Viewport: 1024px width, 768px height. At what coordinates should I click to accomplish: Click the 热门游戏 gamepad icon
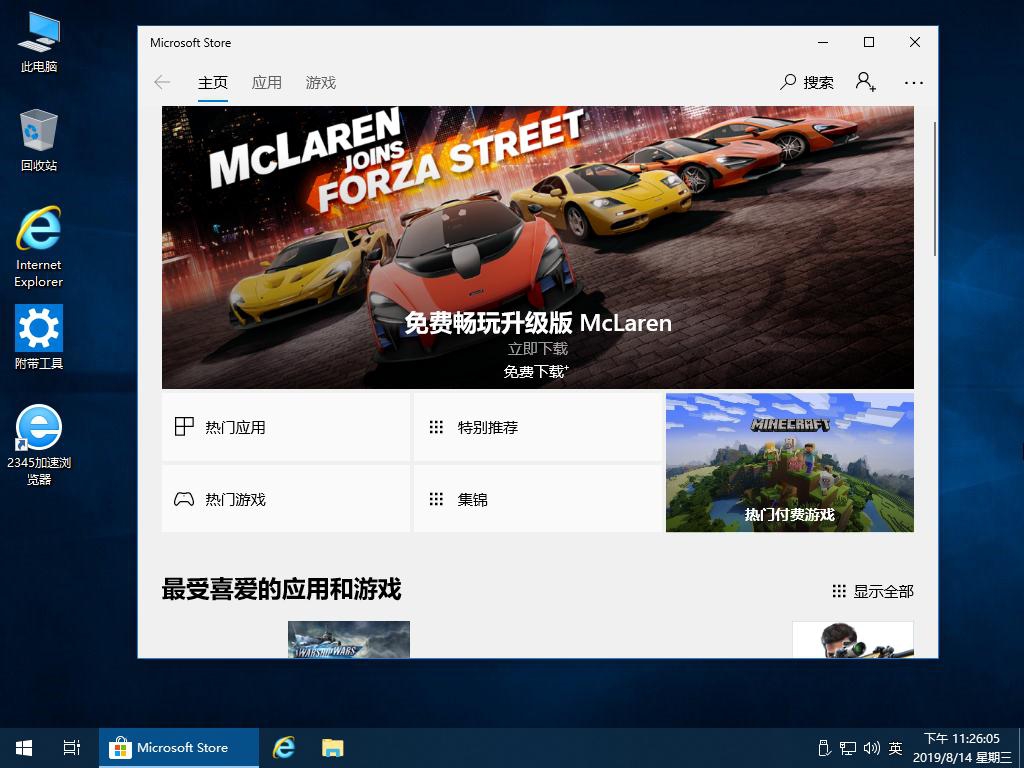click(x=184, y=500)
